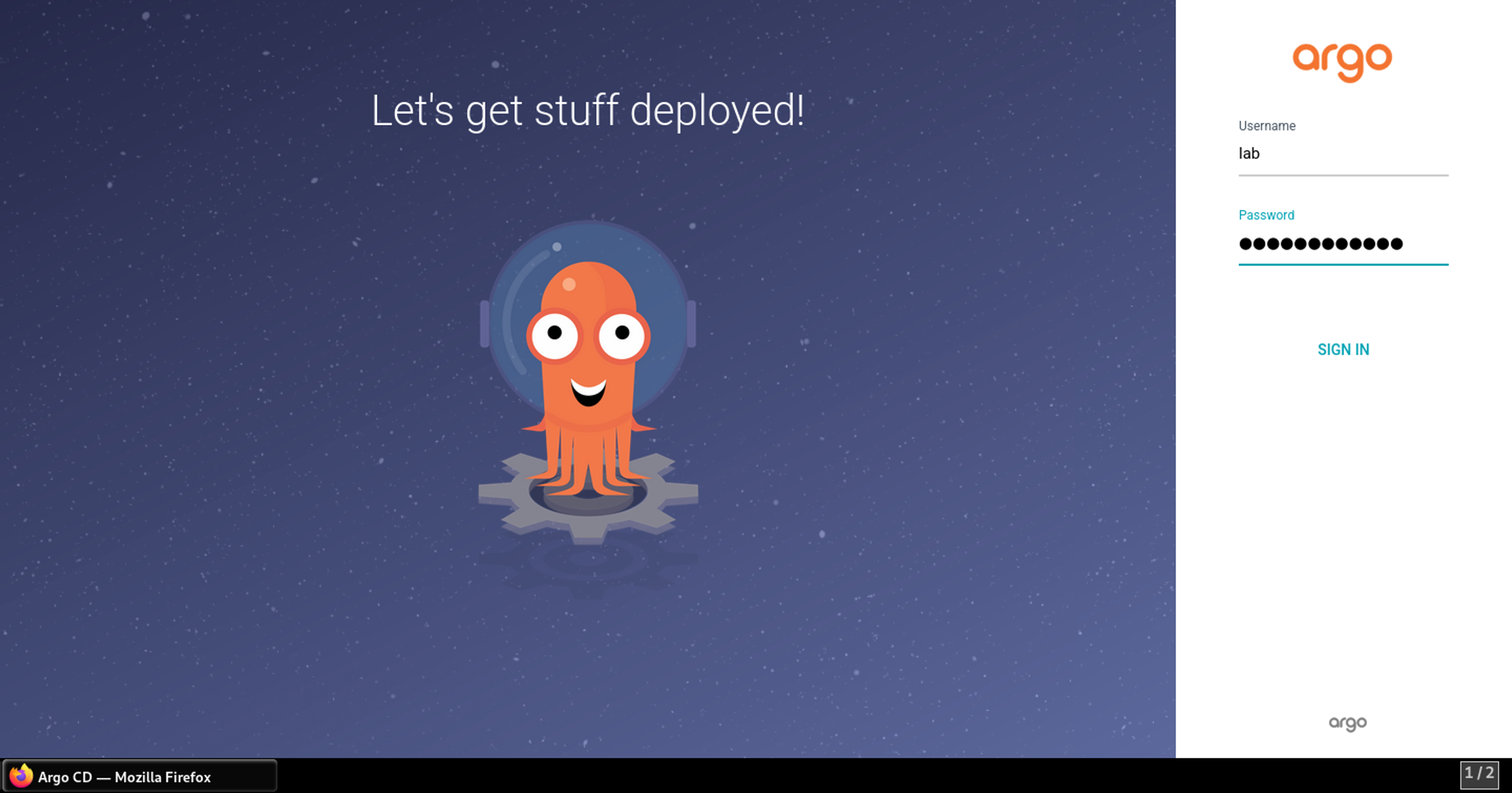Click the SIGN IN button
This screenshot has width=1512, height=793.
tap(1343, 350)
